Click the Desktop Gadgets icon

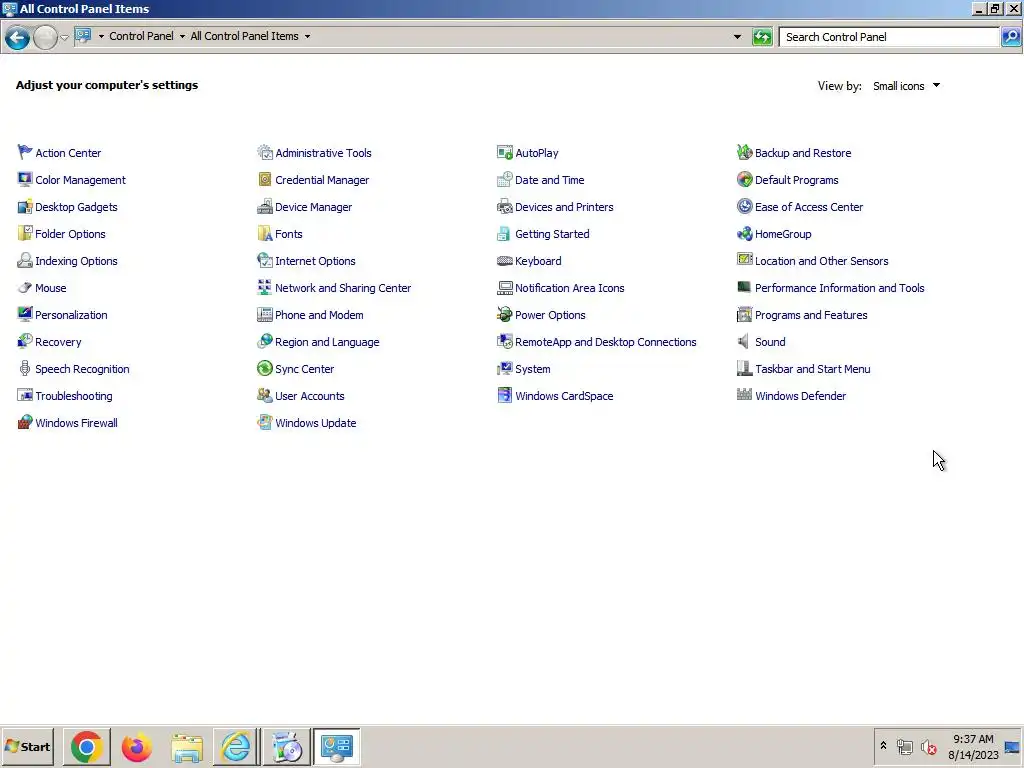[25, 206]
